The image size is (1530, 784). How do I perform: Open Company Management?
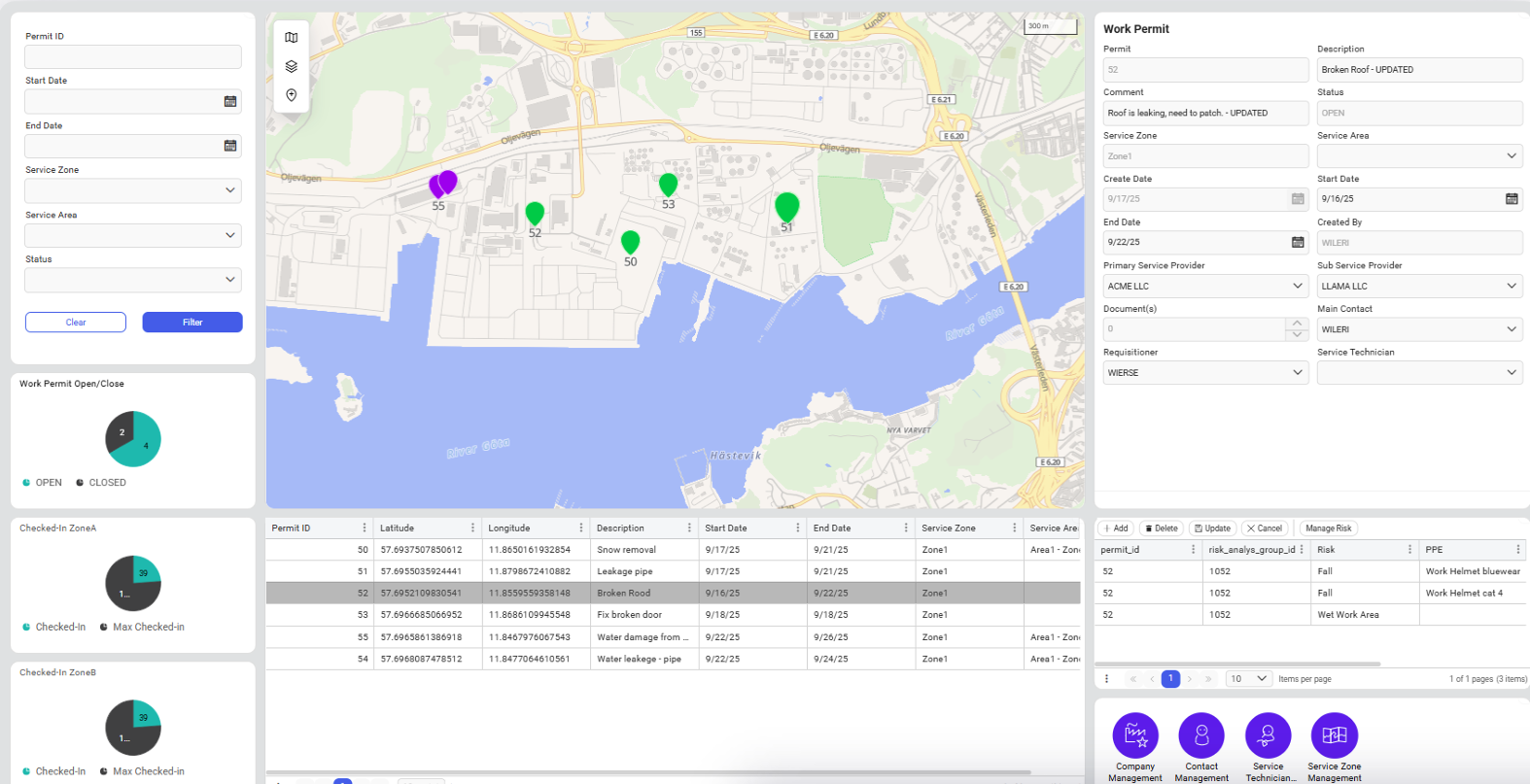(1135, 735)
